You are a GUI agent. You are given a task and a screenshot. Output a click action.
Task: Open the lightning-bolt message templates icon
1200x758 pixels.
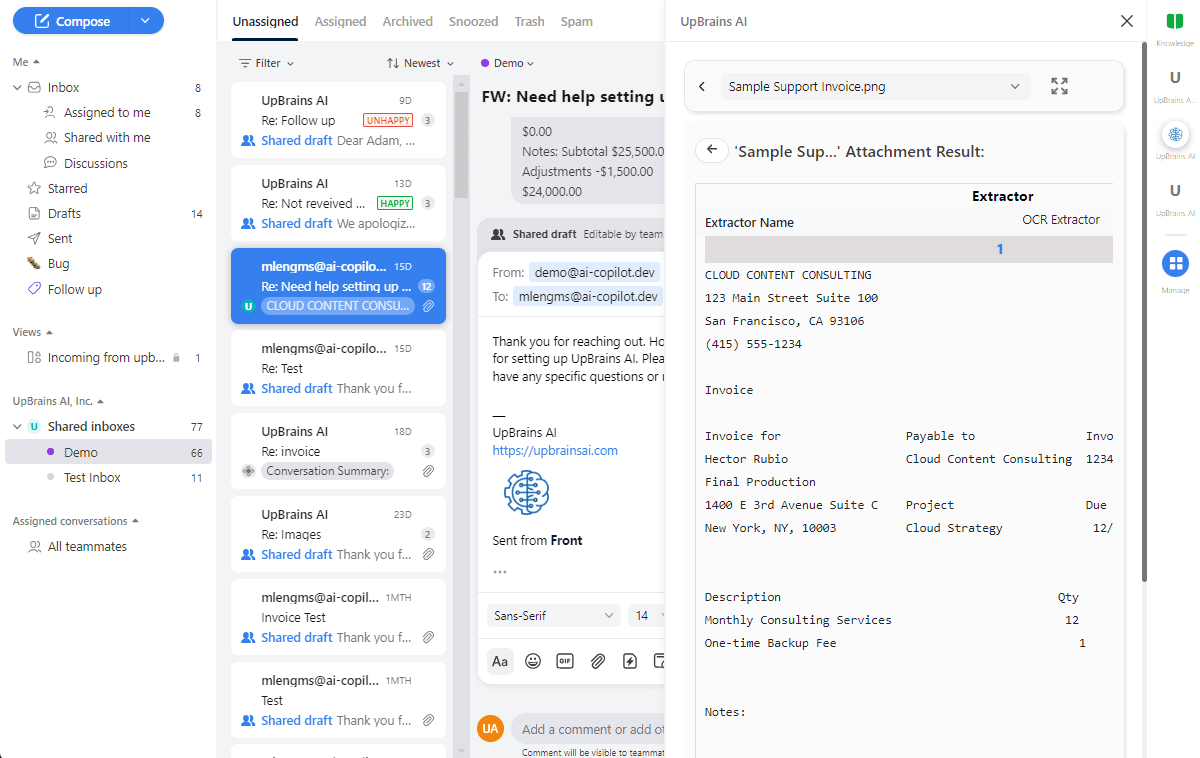coord(629,661)
